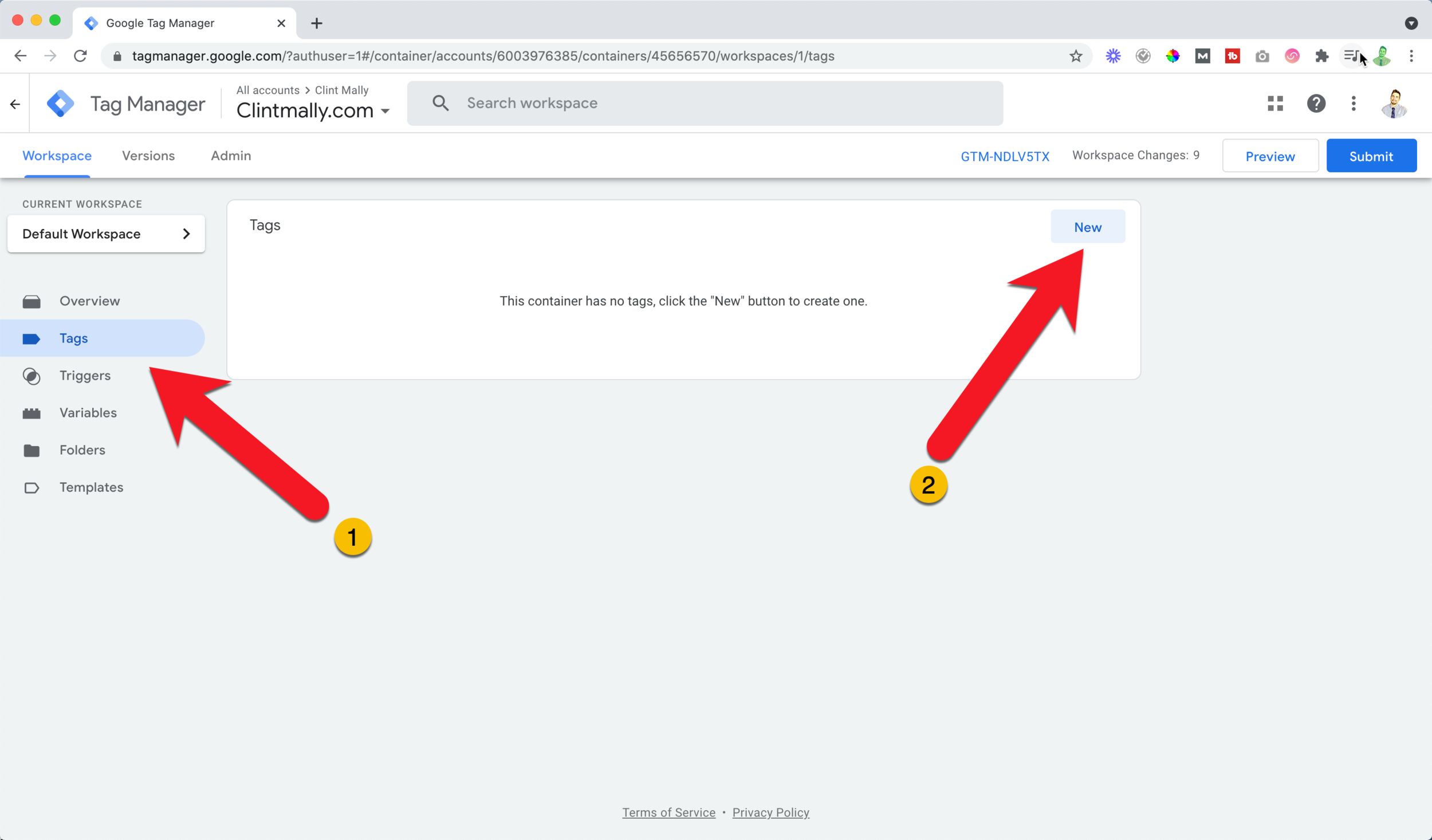
Task: Click the Overview sidebar icon
Action: [32, 301]
